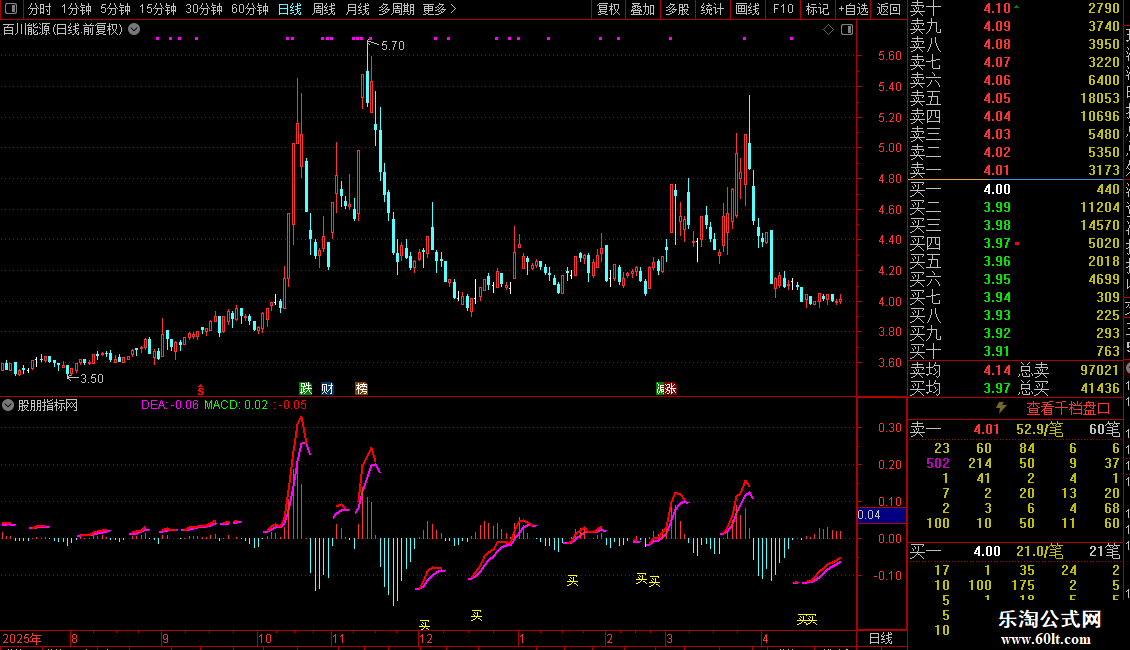Select the 买一 4.00 order row
This screenshot has width=1130, height=650.
click(1015, 189)
